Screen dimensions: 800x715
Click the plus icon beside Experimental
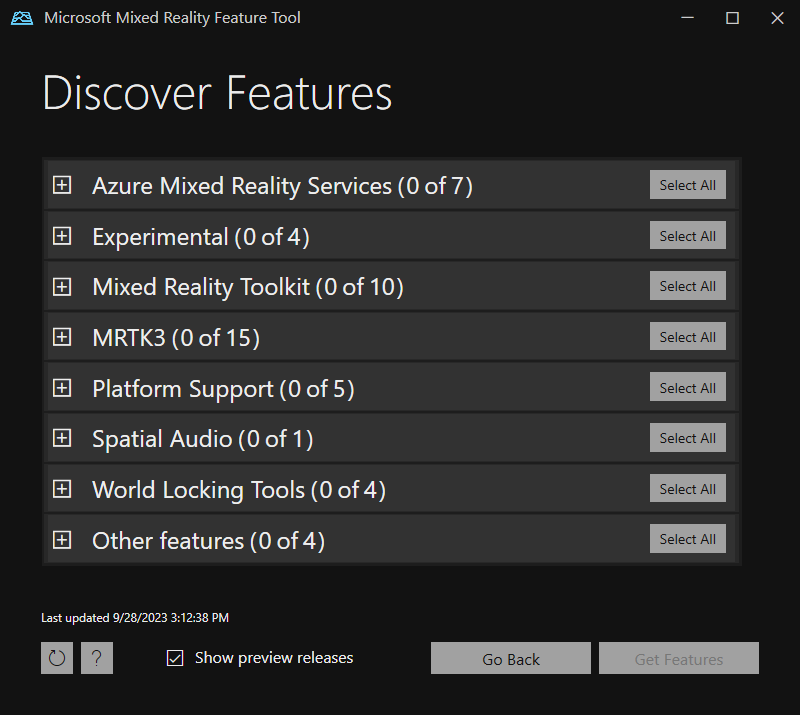62,236
